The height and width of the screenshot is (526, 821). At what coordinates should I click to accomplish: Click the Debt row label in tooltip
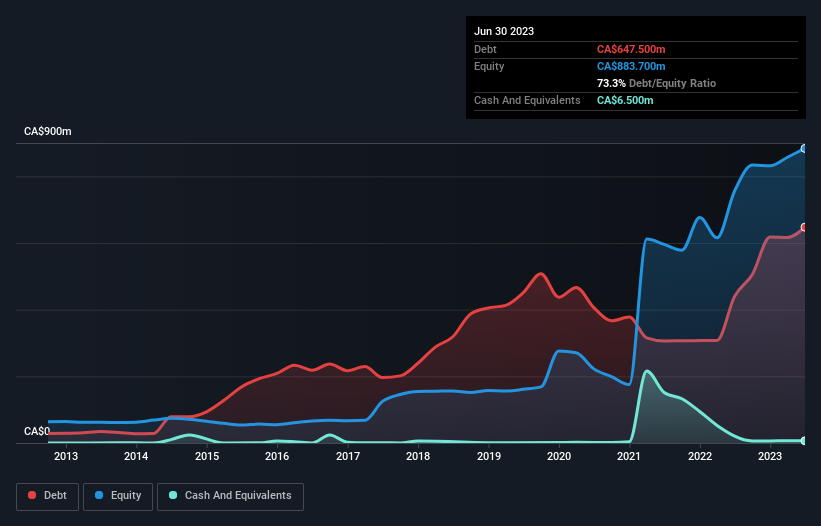485,49
